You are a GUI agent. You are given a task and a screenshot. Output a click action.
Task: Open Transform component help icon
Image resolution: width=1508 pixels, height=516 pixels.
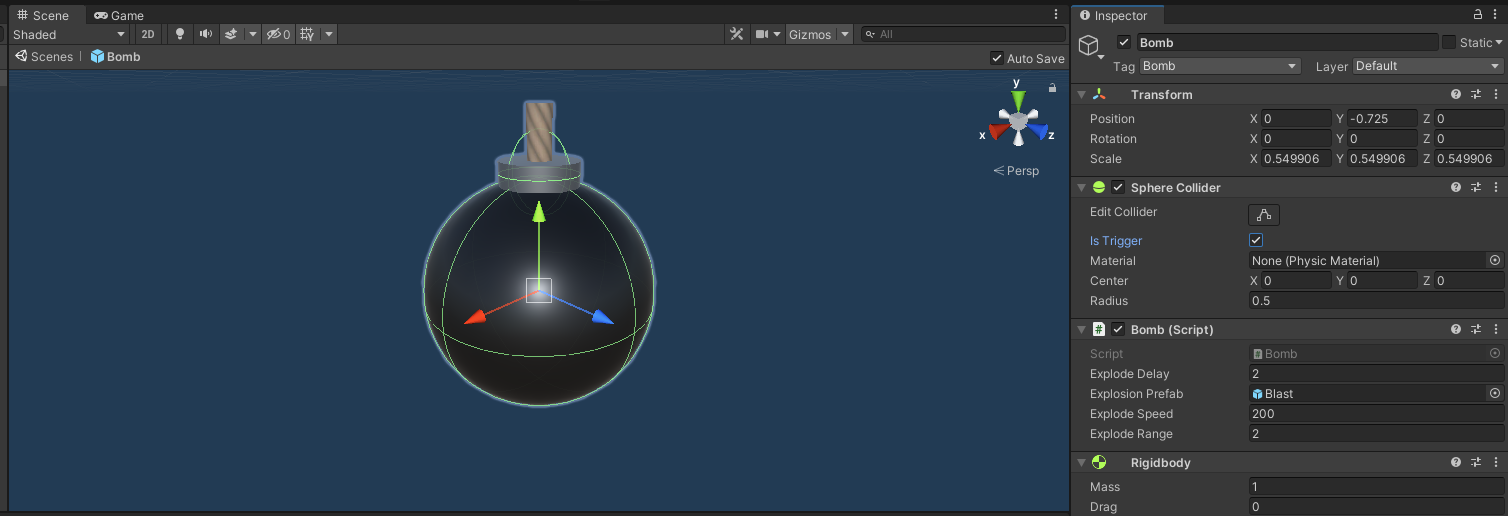coord(1456,94)
